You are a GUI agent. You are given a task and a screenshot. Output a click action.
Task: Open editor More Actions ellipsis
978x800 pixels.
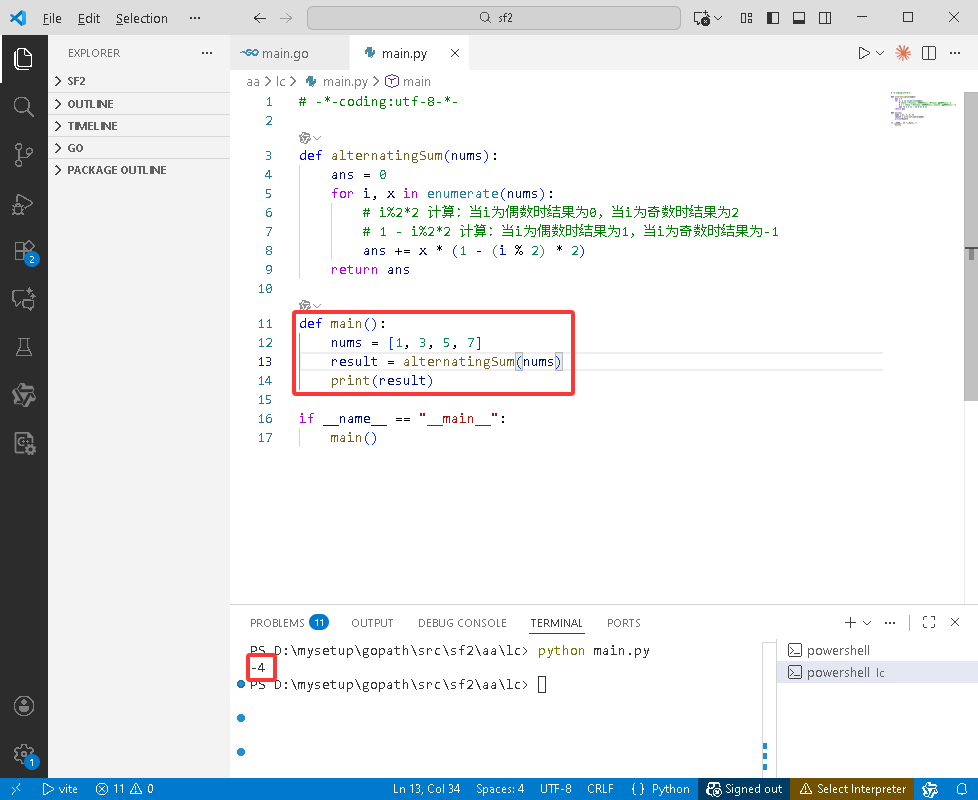[x=955, y=53]
